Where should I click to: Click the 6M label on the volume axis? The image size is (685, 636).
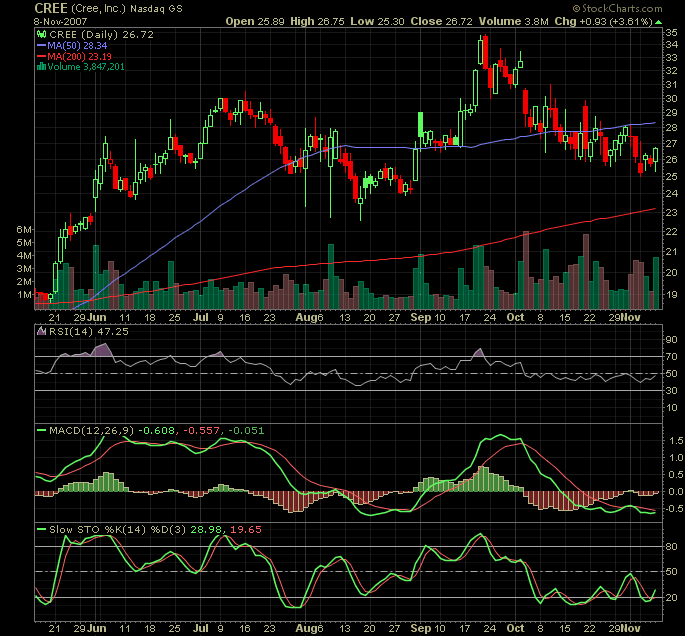click(24, 229)
